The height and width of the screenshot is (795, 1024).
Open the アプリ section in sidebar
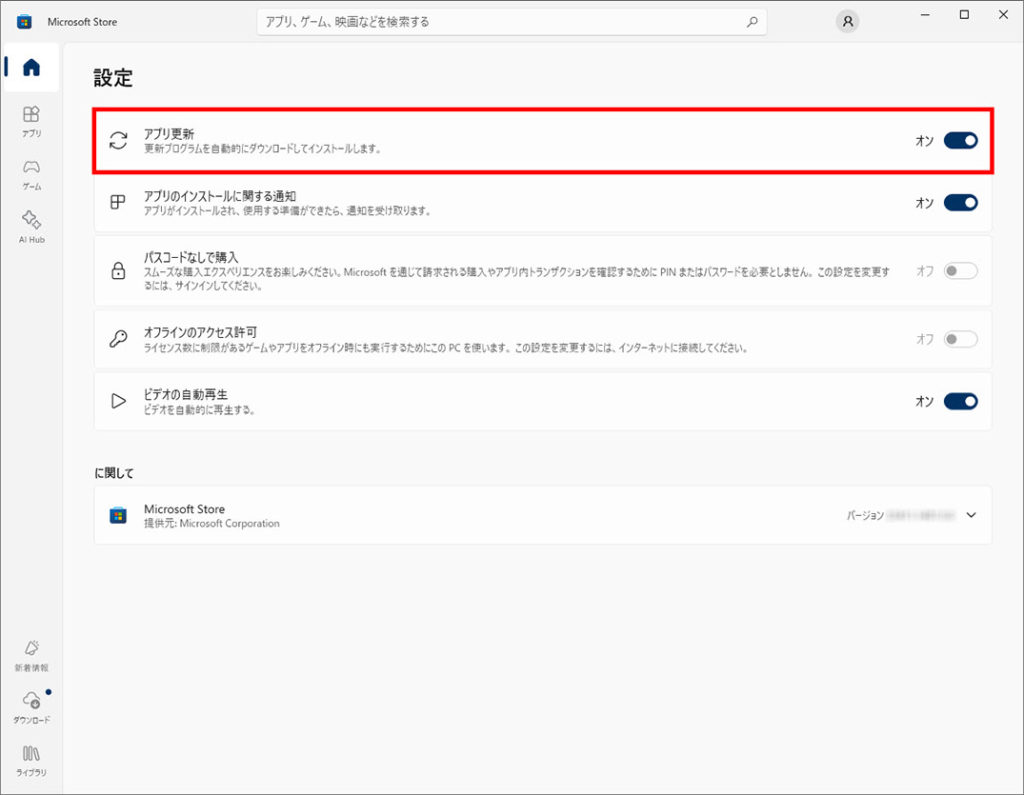point(31,120)
